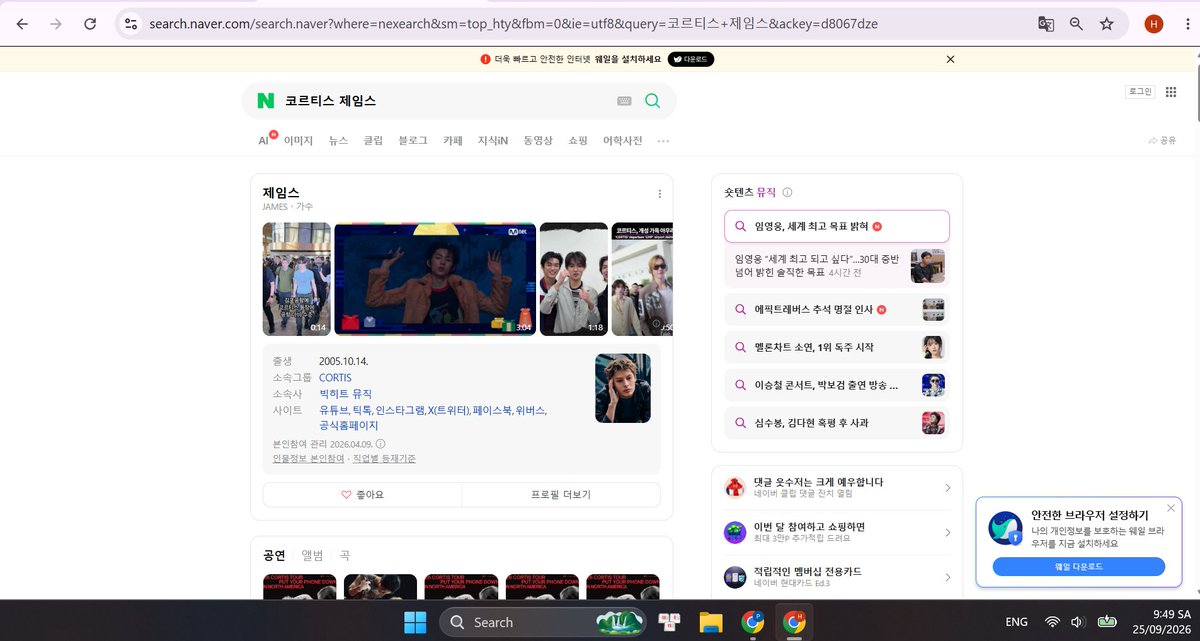Open 에픽트레버스 추석 명절 인사 topic
This screenshot has width=1200, height=641.
[x=836, y=309]
